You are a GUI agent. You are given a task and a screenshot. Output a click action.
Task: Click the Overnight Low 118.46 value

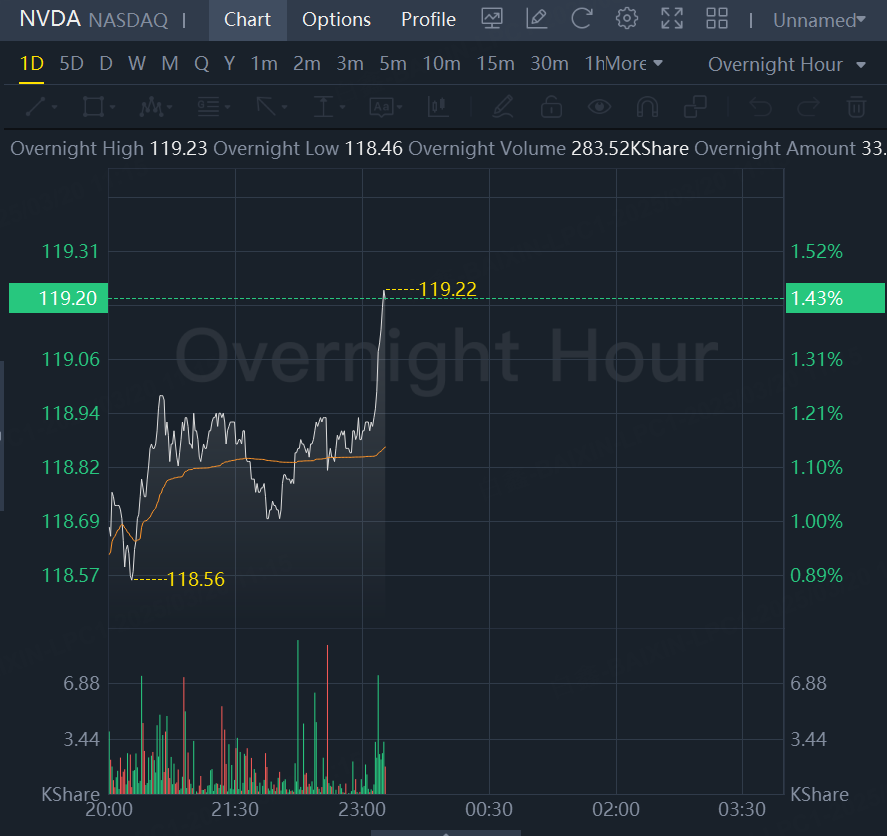coord(373,149)
